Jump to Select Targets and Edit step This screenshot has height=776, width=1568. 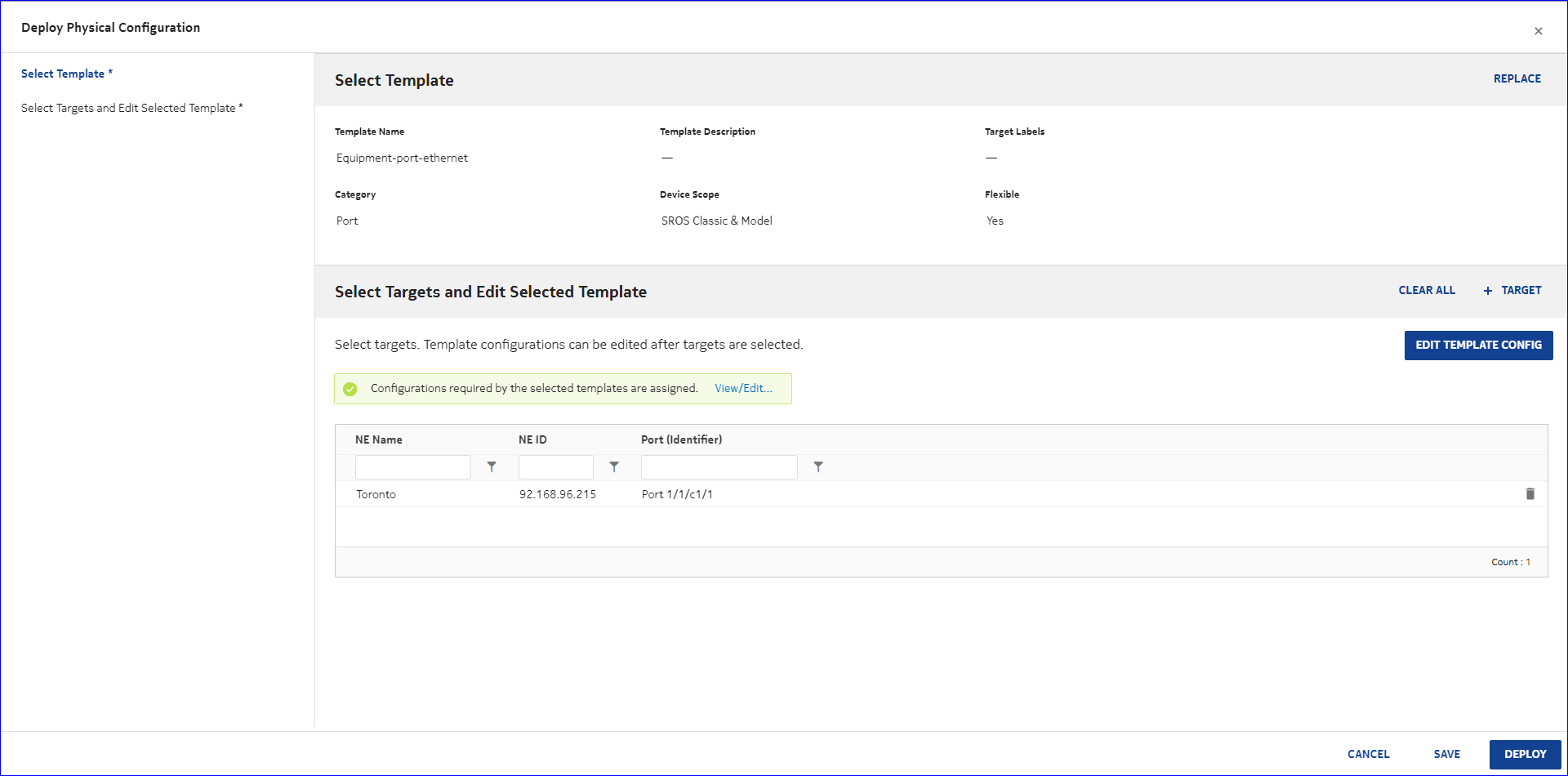tap(128, 109)
